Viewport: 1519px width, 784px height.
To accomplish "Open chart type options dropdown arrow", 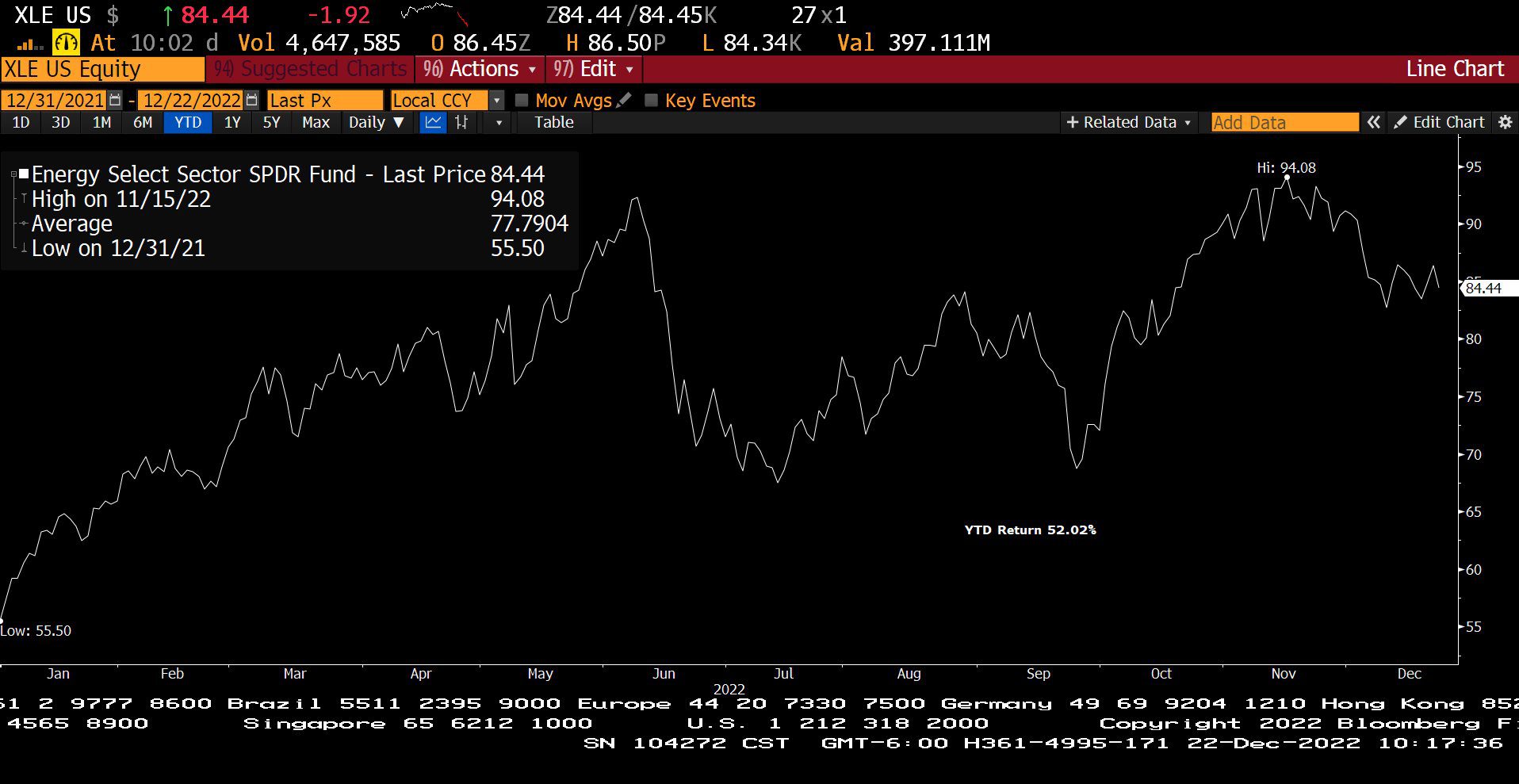I will tap(499, 123).
